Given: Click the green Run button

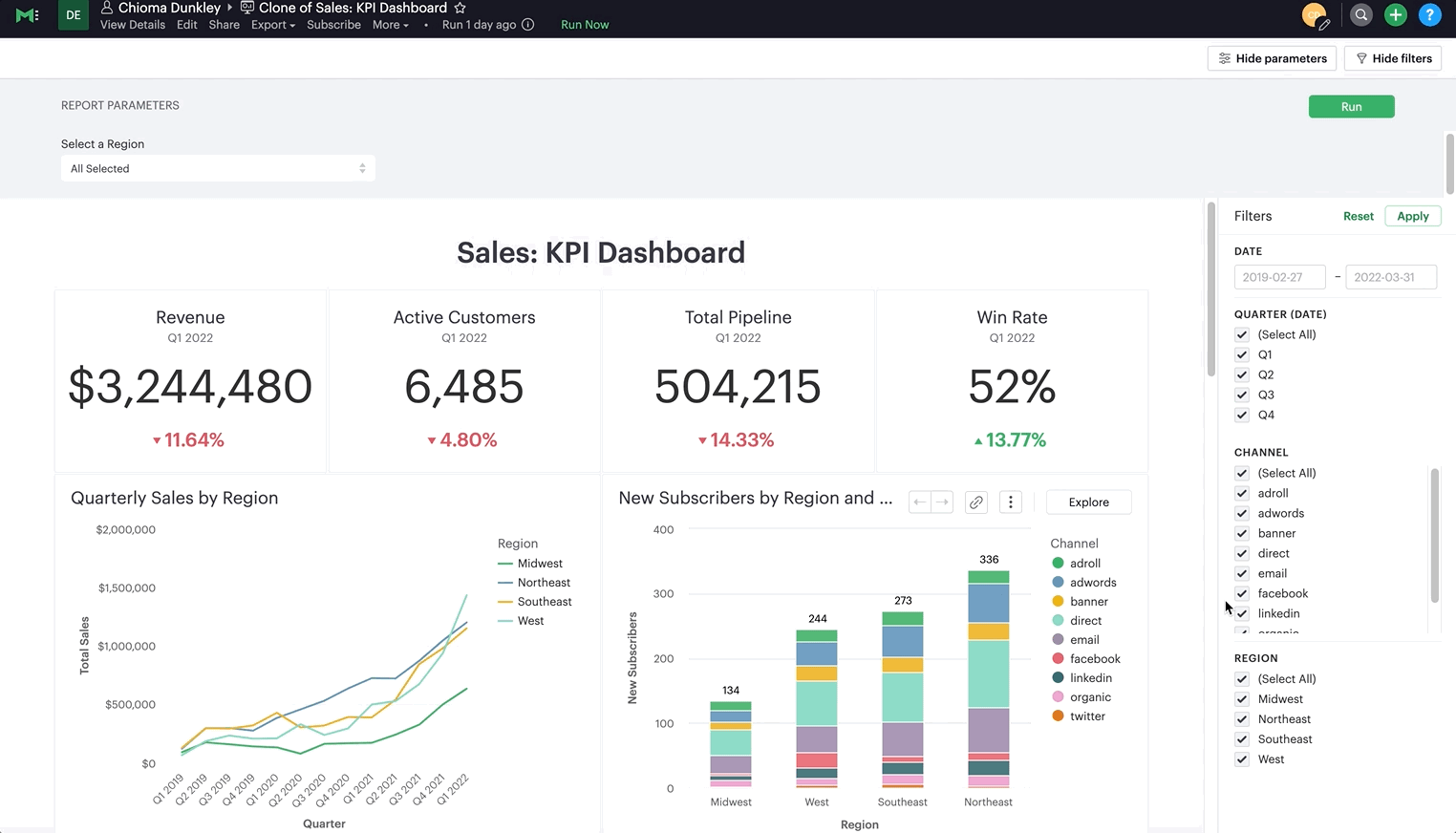Looking at the screenshot, I should [1351, 107].
